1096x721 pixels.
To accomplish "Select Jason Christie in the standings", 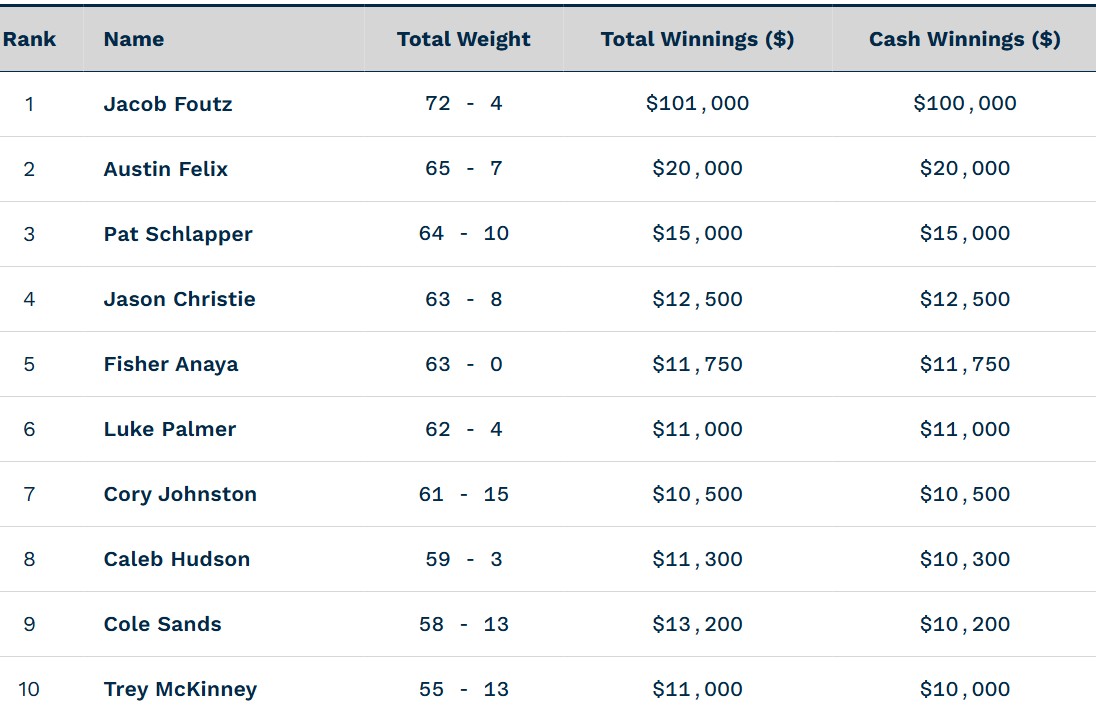I will pos(180,299).
